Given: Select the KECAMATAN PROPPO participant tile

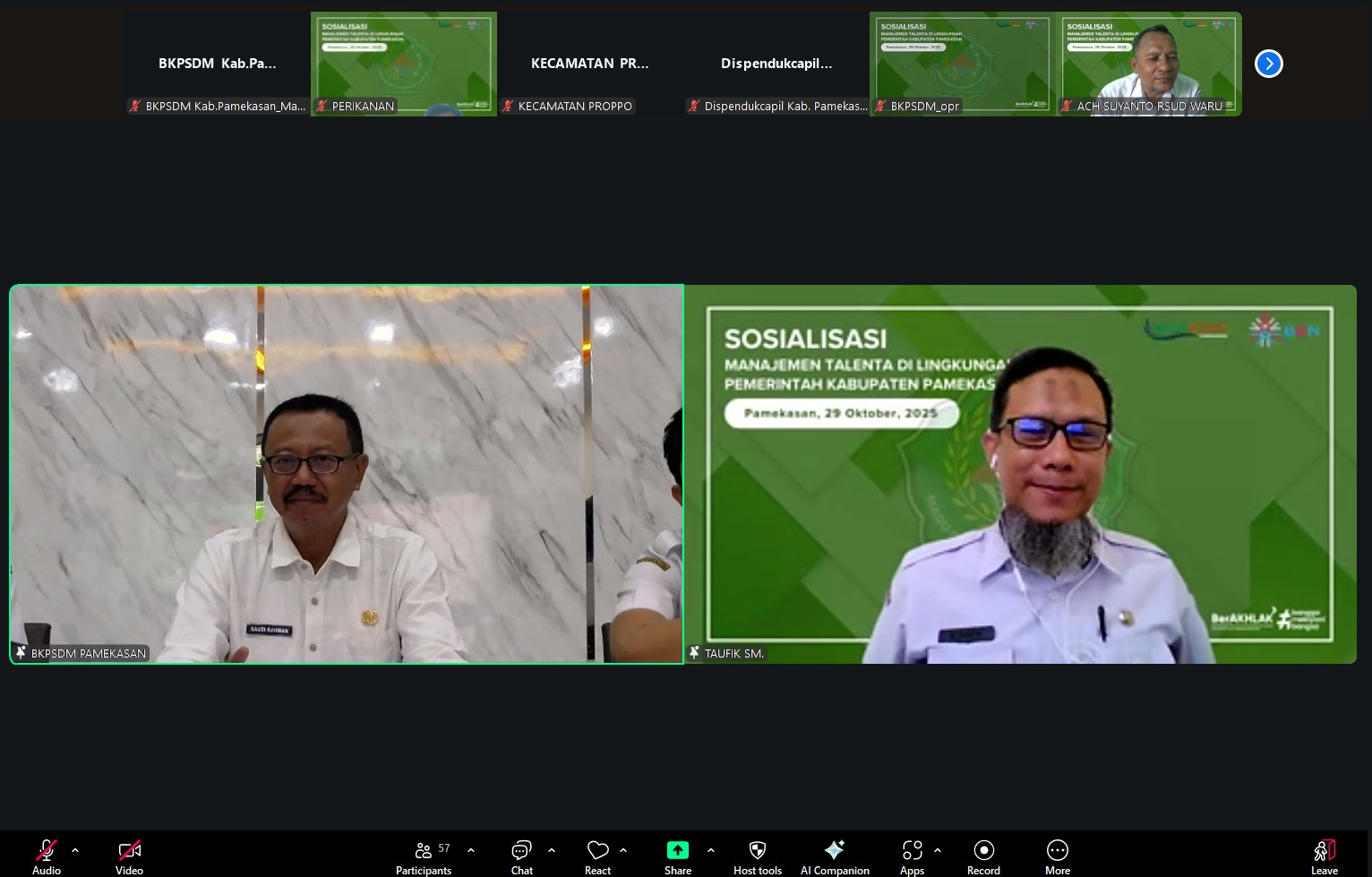Looking at the screenshot, I should 590,64.
